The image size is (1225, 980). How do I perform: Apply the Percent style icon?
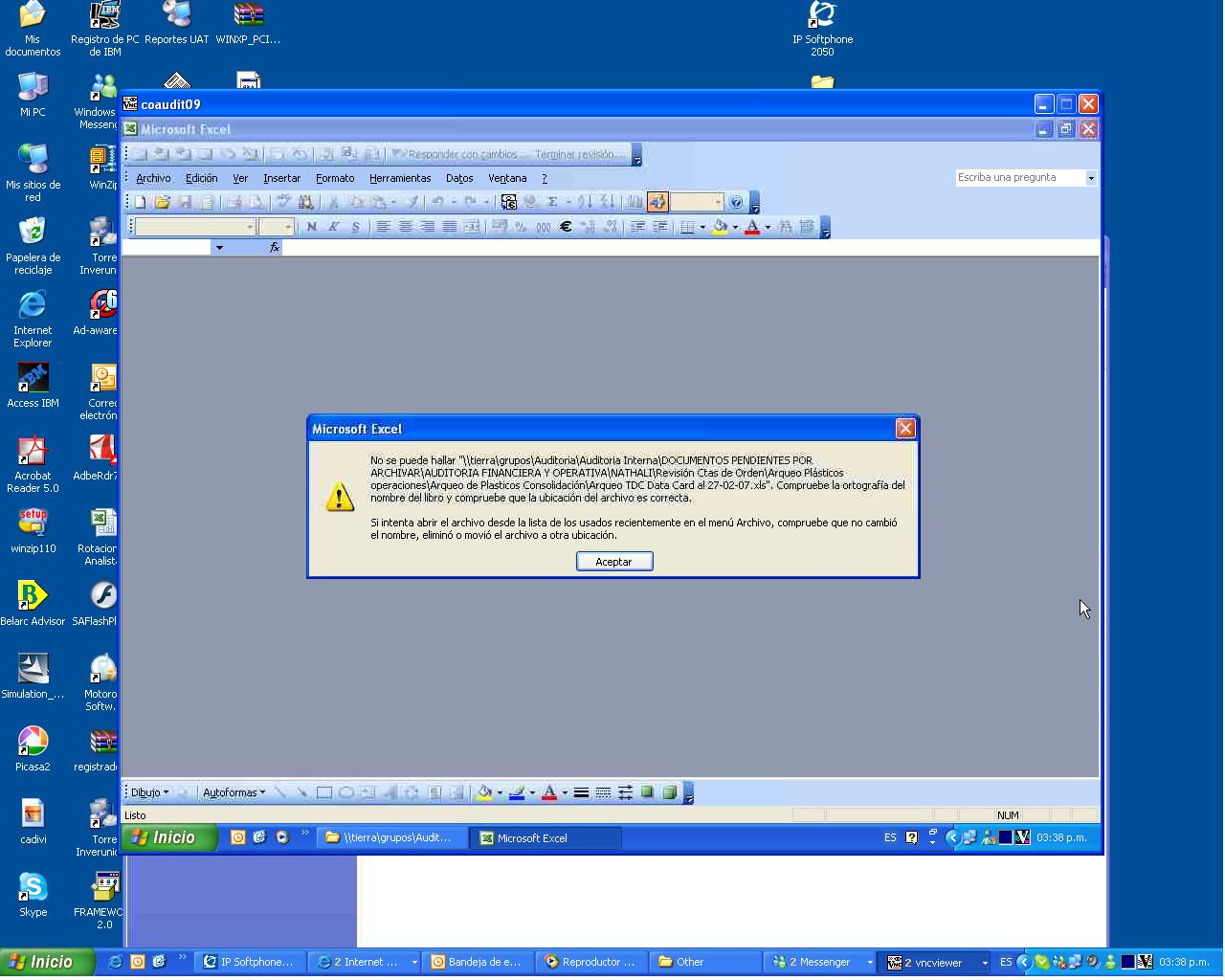point(521,227)
